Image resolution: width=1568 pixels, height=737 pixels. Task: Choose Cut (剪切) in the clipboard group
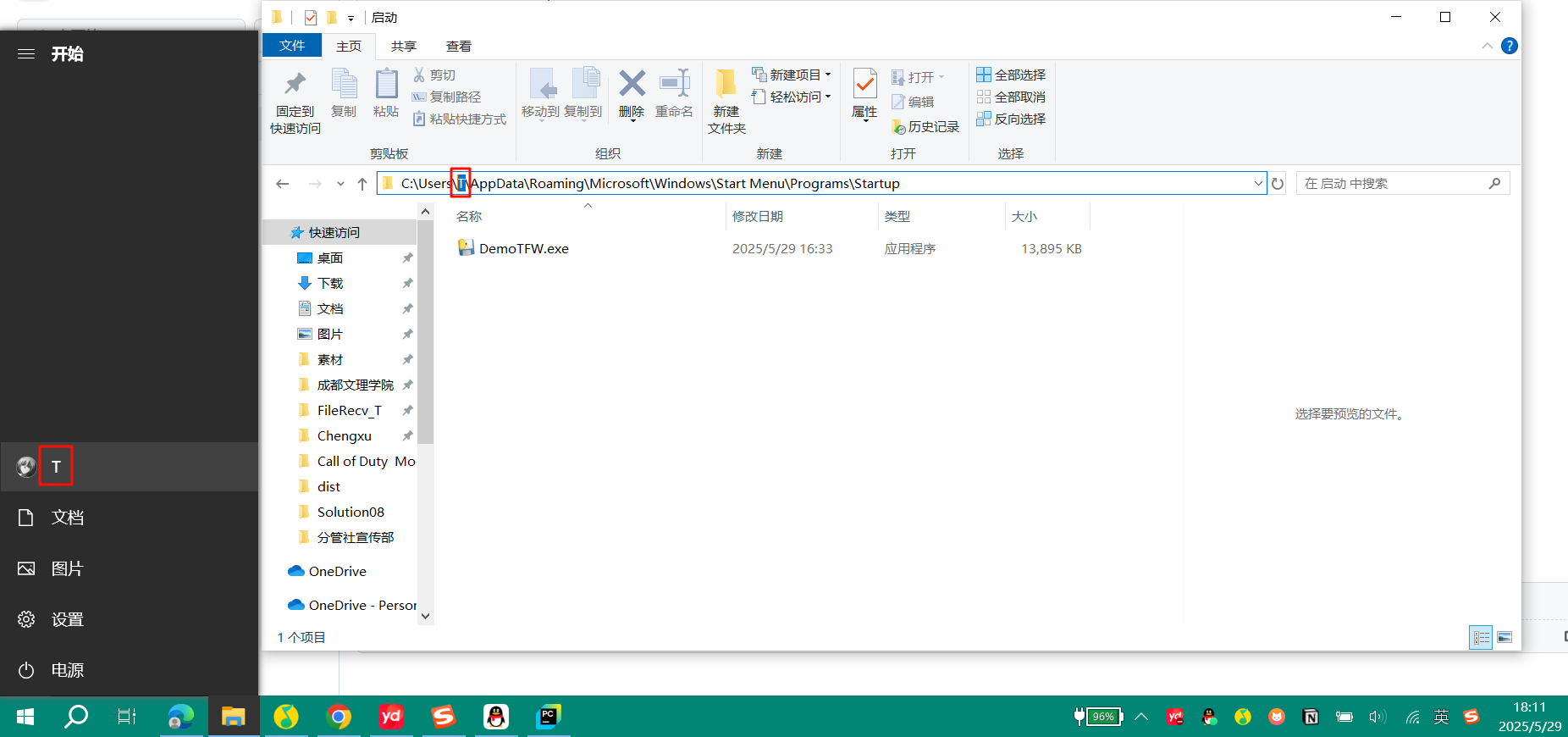tap(434, 75)
